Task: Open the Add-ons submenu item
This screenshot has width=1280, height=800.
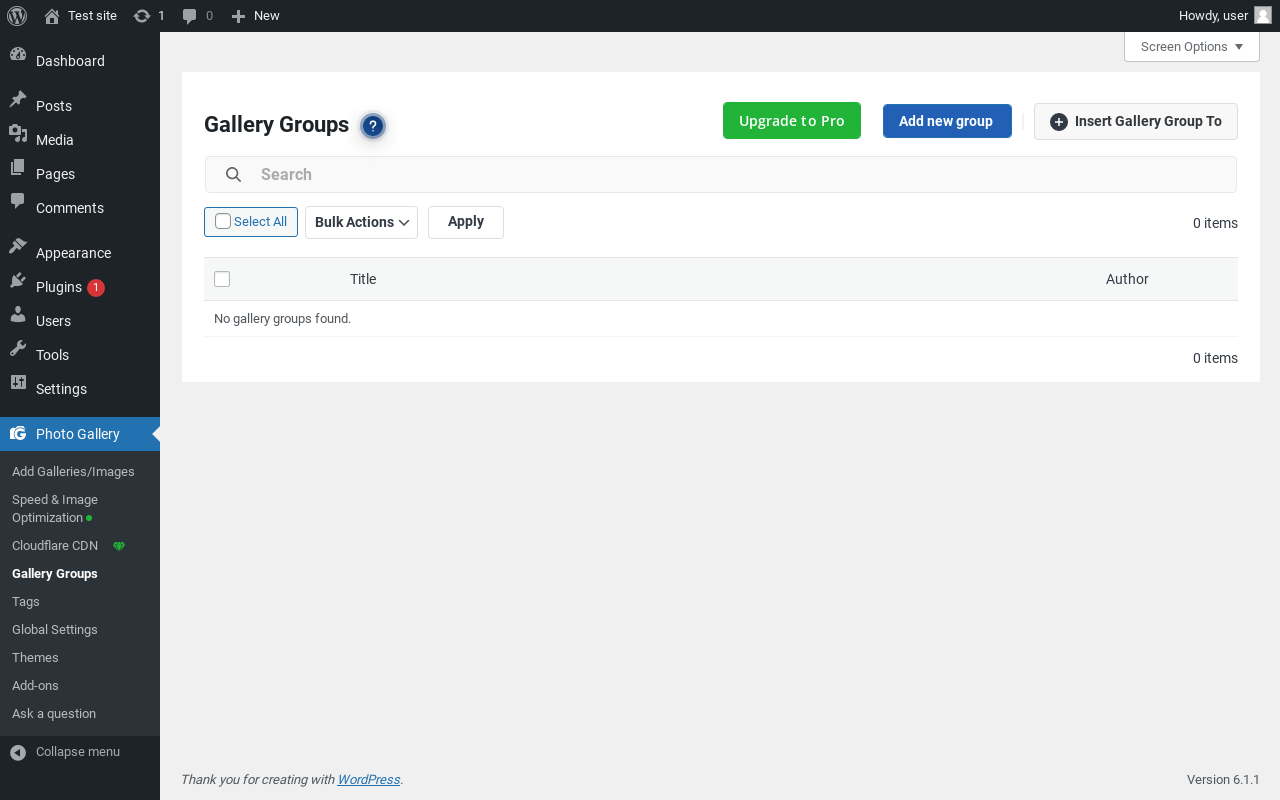Action: [35, 686]
